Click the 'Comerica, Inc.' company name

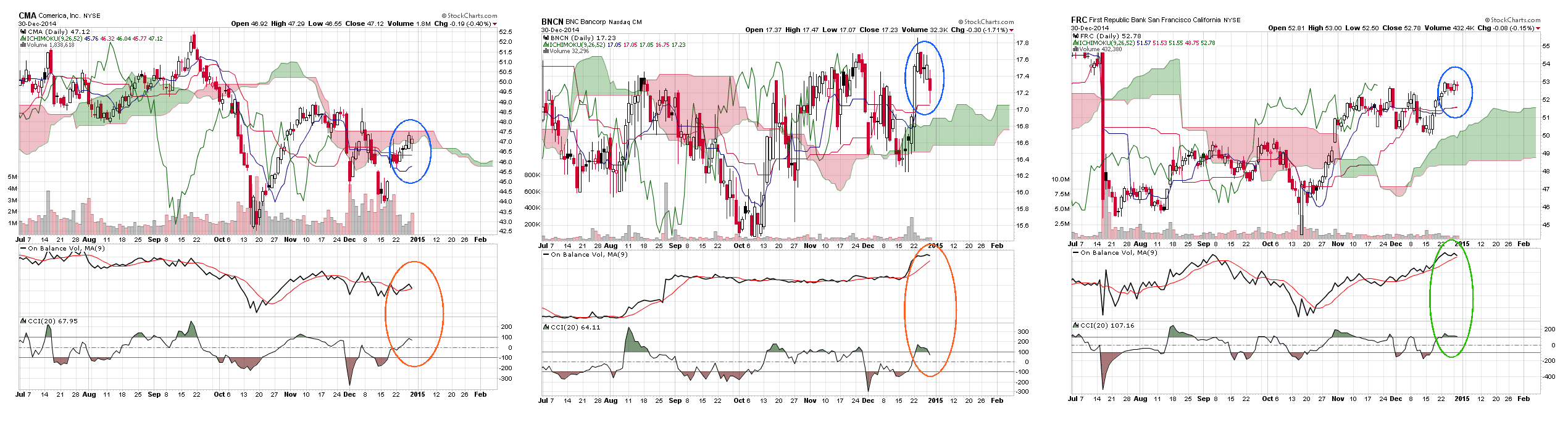(59, 15)
